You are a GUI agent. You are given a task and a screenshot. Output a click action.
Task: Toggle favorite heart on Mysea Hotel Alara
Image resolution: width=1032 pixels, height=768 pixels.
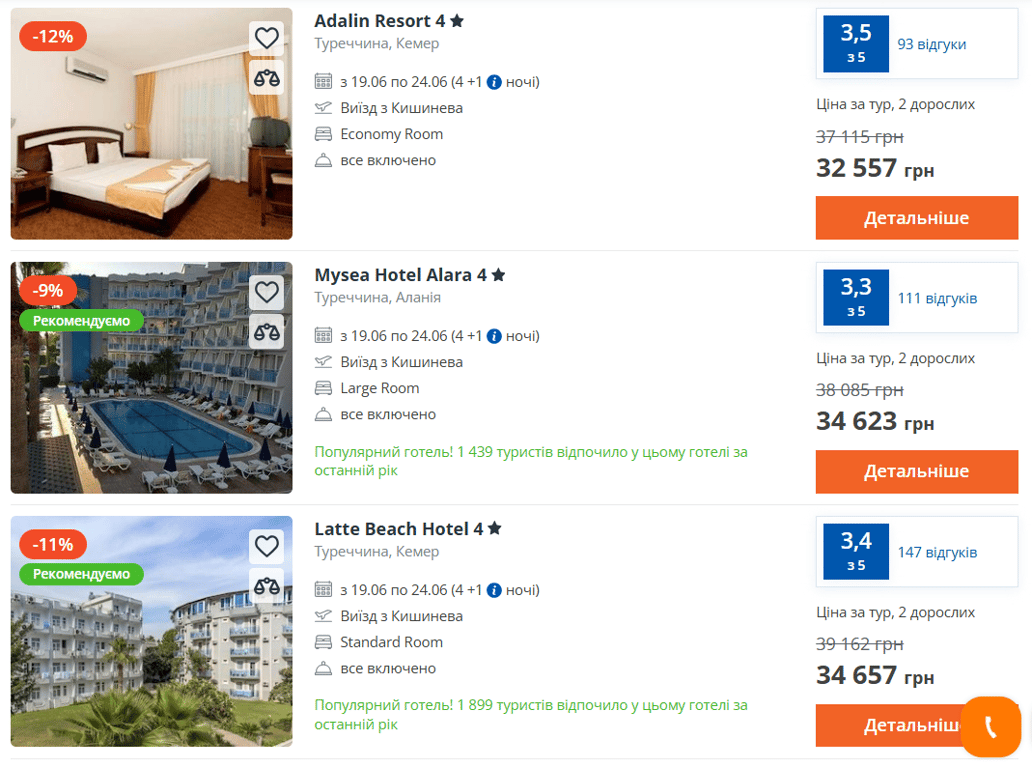point(266,292)
